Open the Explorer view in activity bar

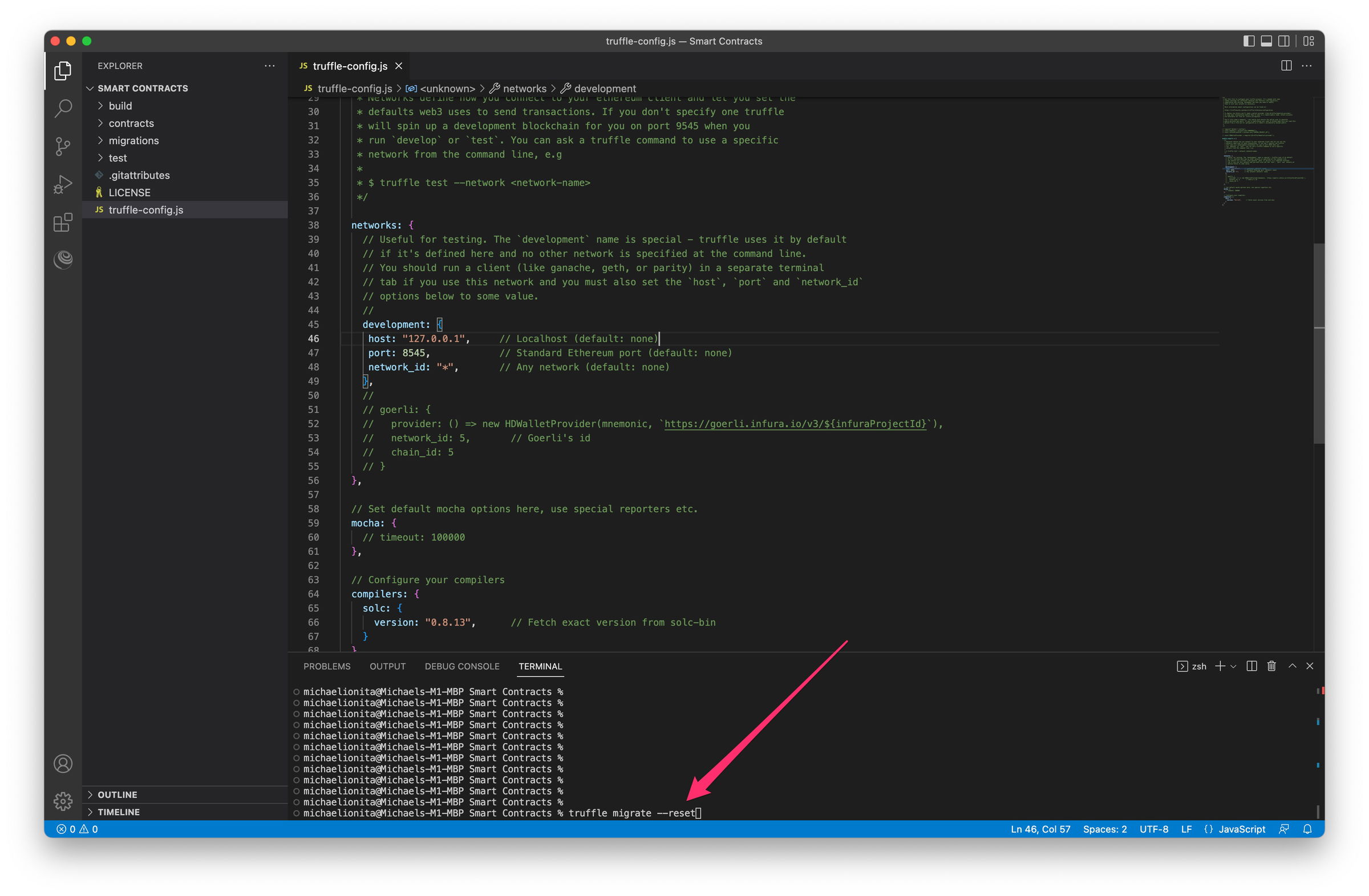coord(63,71)
